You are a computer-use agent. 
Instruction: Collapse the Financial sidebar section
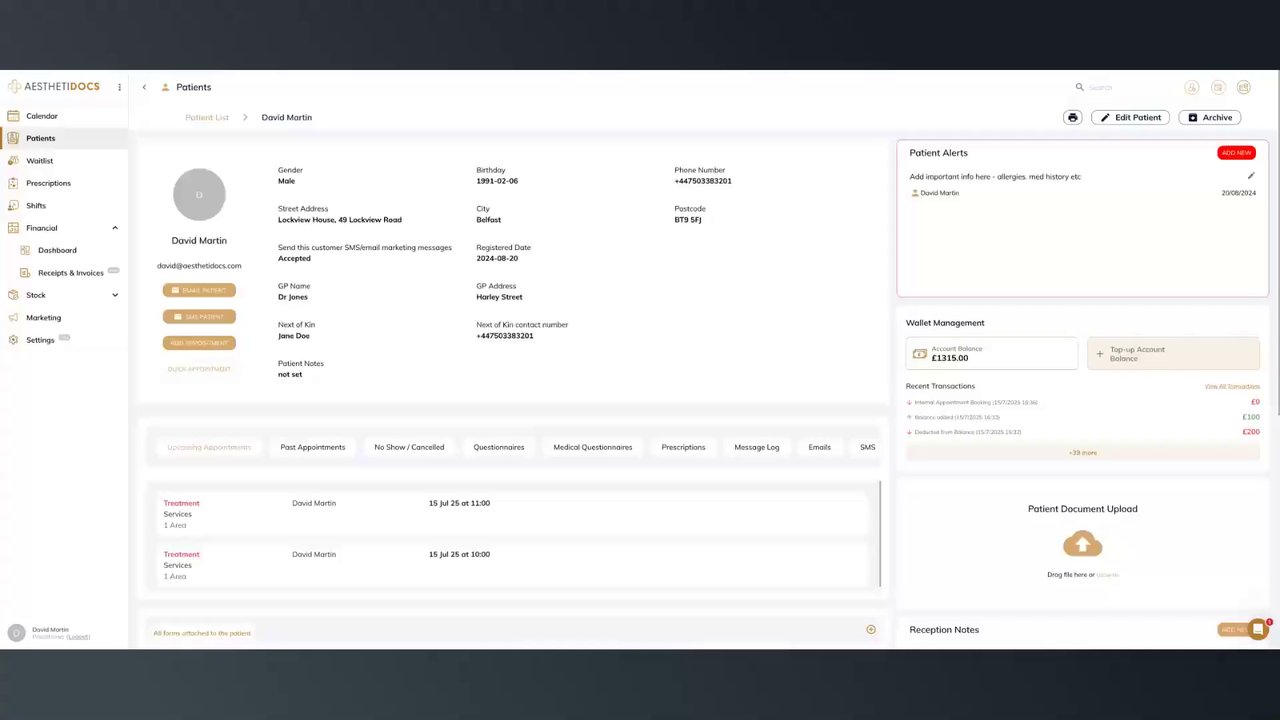tap(115, 228)
